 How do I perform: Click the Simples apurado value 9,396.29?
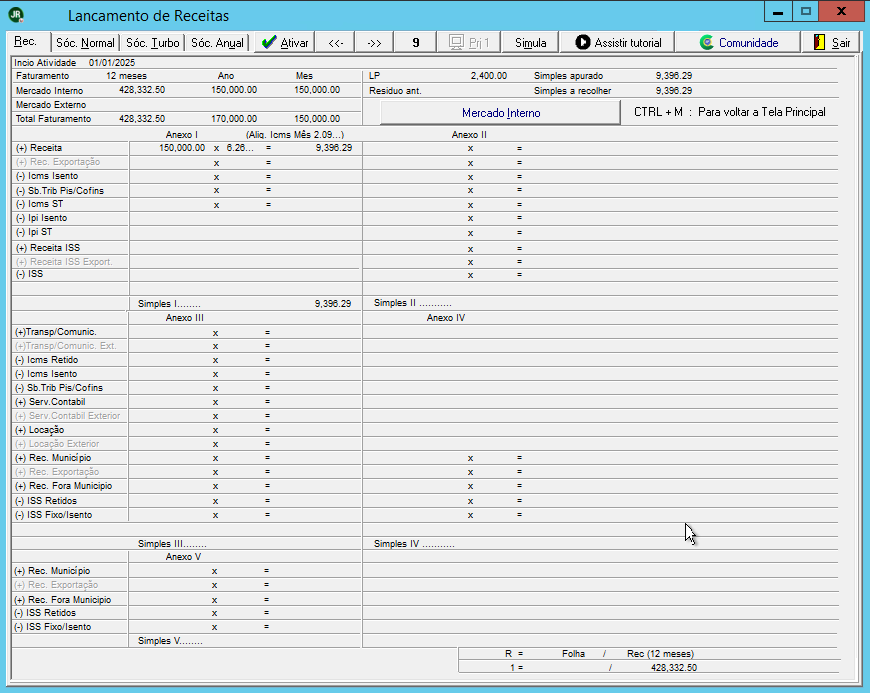674,75
